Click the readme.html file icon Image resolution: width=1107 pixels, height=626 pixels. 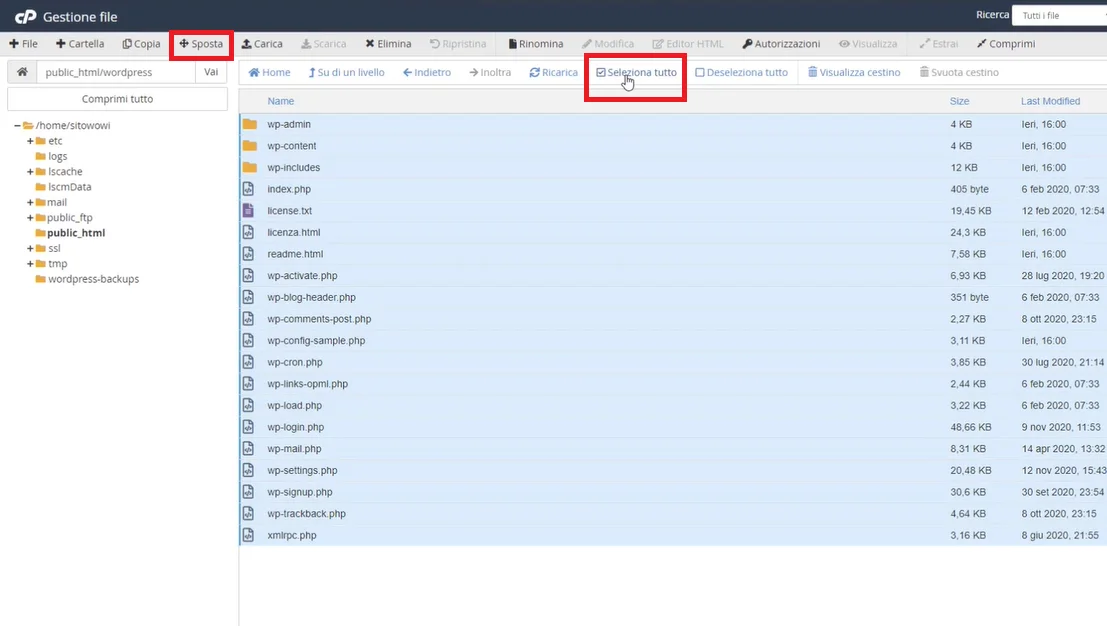click(x=249, y=254)
